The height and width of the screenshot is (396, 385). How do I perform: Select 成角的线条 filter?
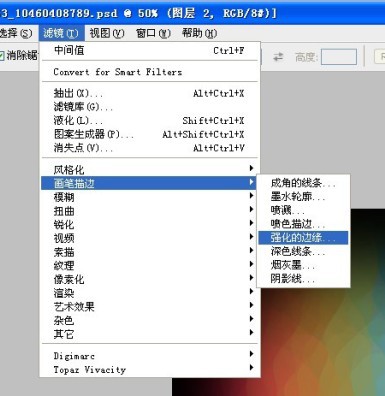coord(303,183)
